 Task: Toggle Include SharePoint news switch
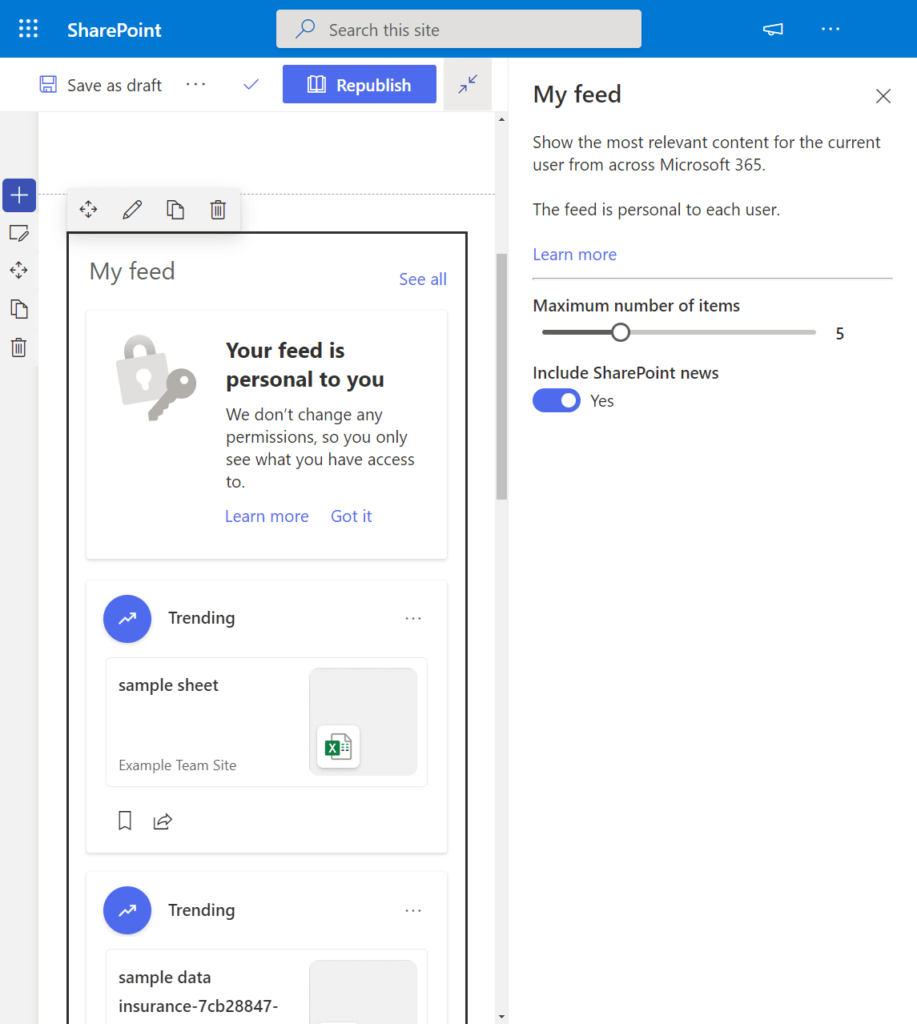(556, 400)
